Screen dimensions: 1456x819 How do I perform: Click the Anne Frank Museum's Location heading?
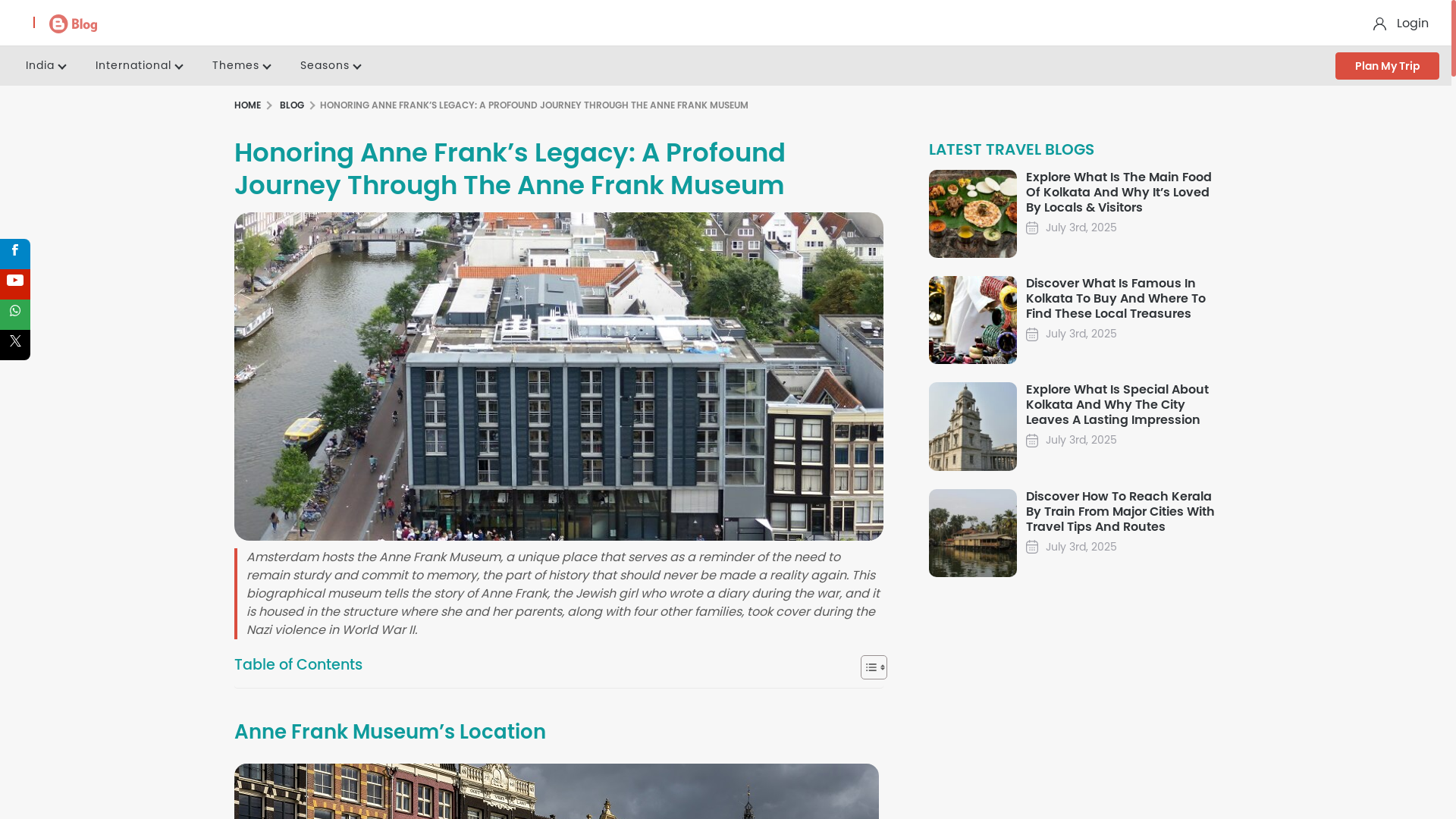(x=390, y=732)
